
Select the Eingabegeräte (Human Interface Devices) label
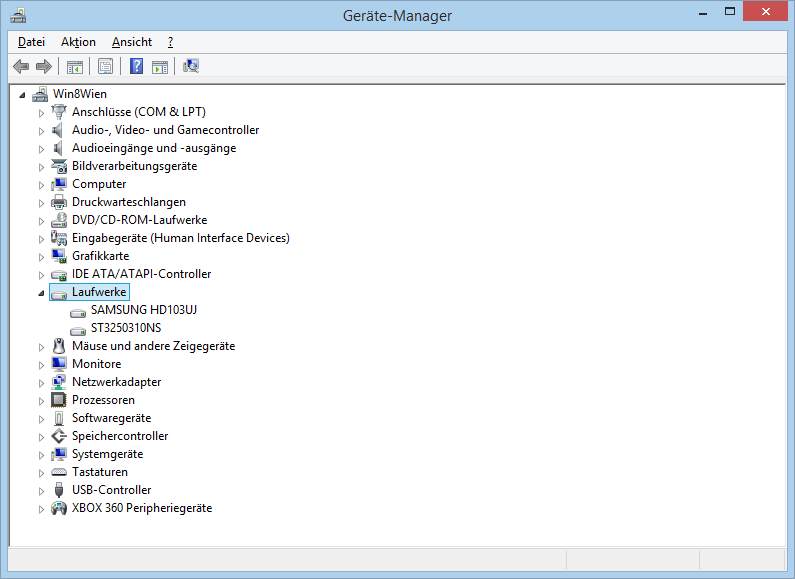tap(180, 238)
